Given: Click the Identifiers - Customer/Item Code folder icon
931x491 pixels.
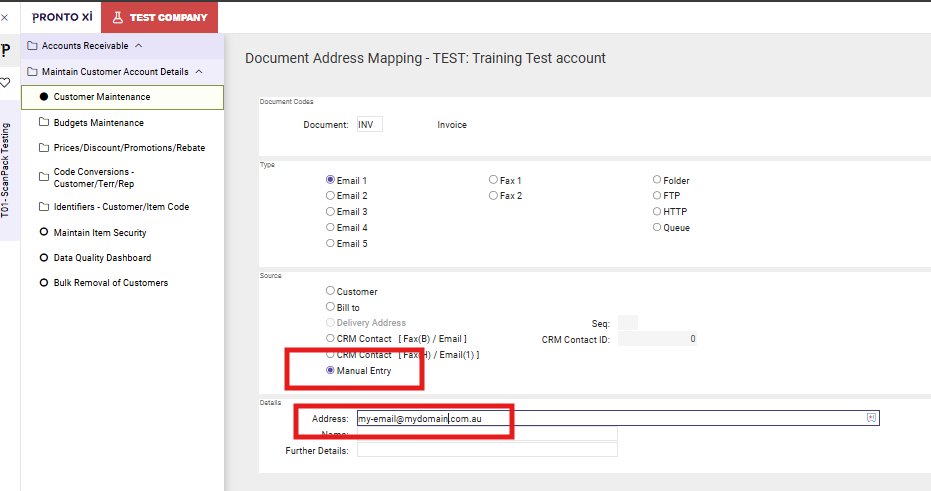Looking at the screenshot, I should [43, 207].
